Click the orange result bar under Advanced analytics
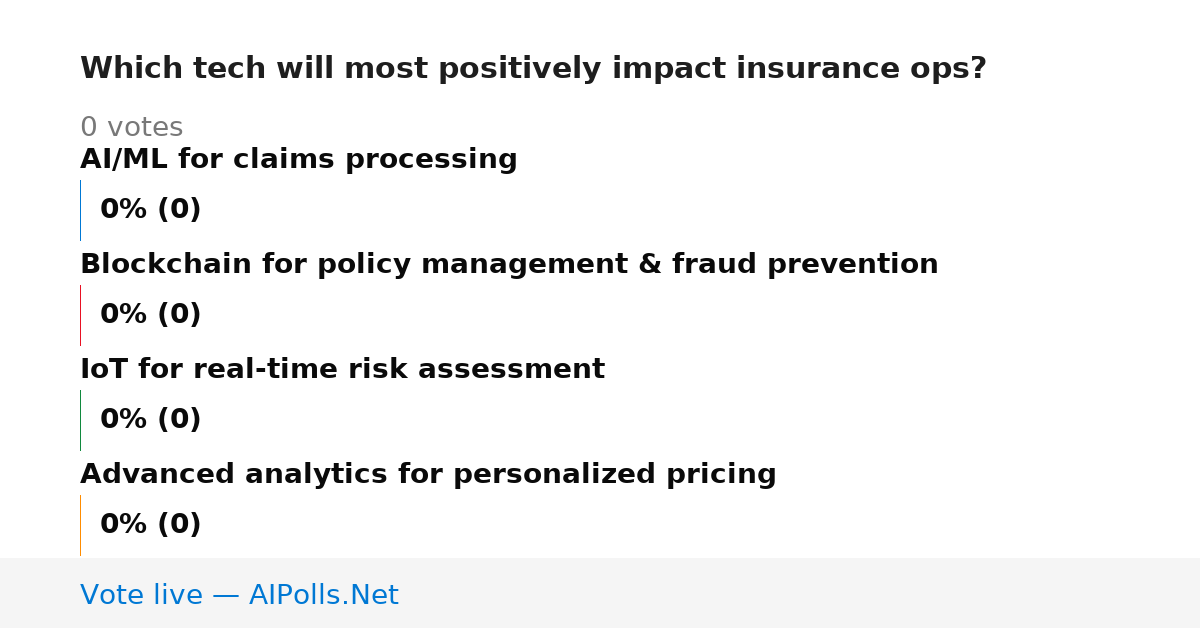Screen dimensions: 1200x628 (80, 525)
